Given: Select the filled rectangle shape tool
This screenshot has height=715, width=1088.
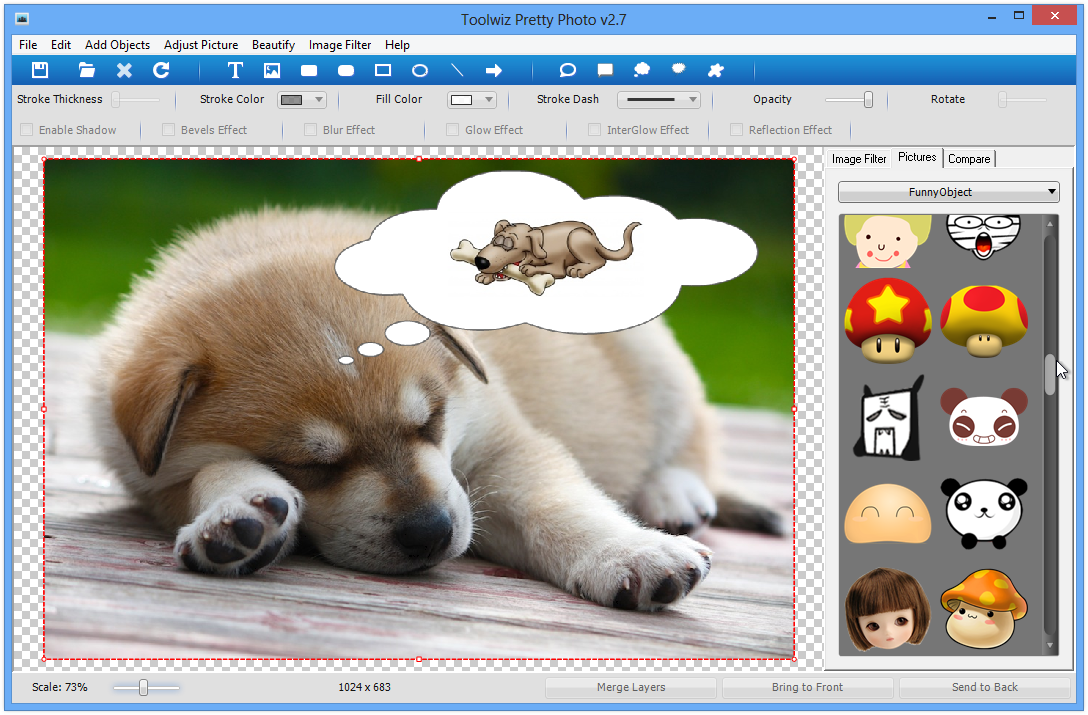Looking at the screenshot, I should (x=309, y=71).
